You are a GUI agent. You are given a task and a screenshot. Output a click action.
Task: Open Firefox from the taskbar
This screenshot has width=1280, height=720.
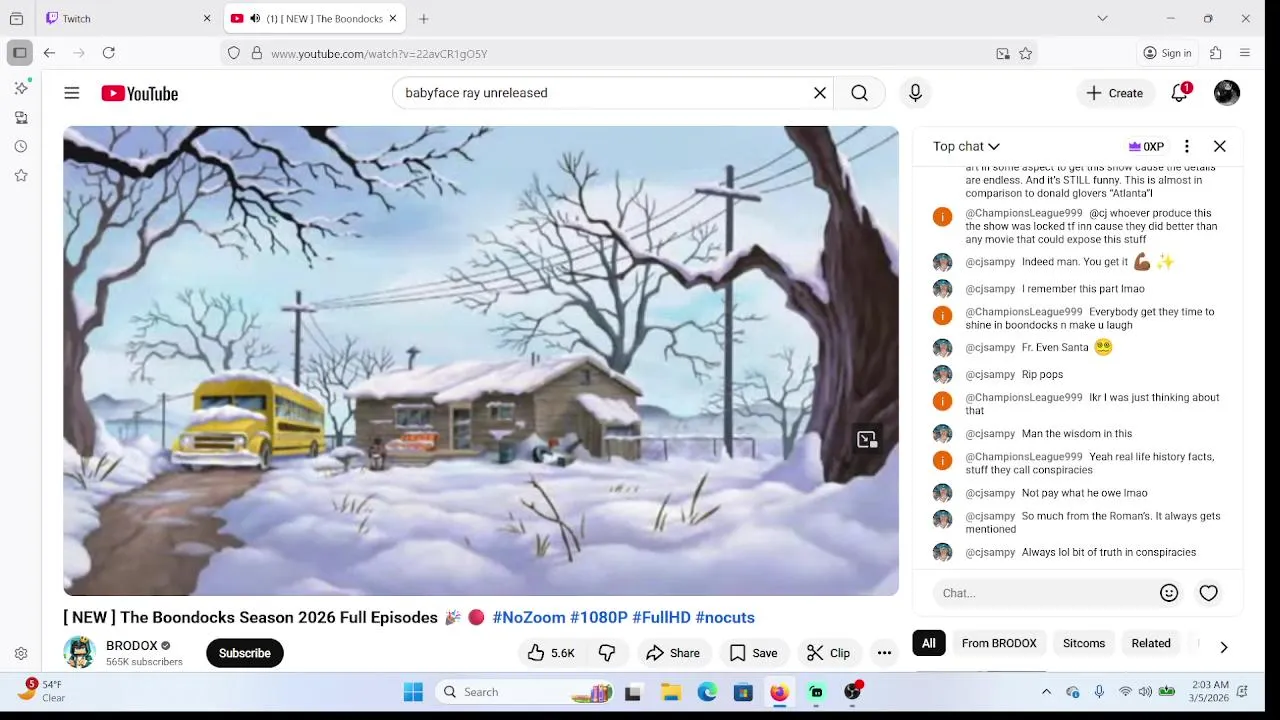click(779, 692)
